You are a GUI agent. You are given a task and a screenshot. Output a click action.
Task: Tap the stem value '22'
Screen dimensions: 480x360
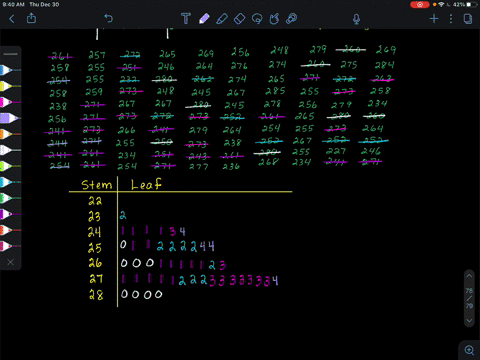click(x=95, y=201)
